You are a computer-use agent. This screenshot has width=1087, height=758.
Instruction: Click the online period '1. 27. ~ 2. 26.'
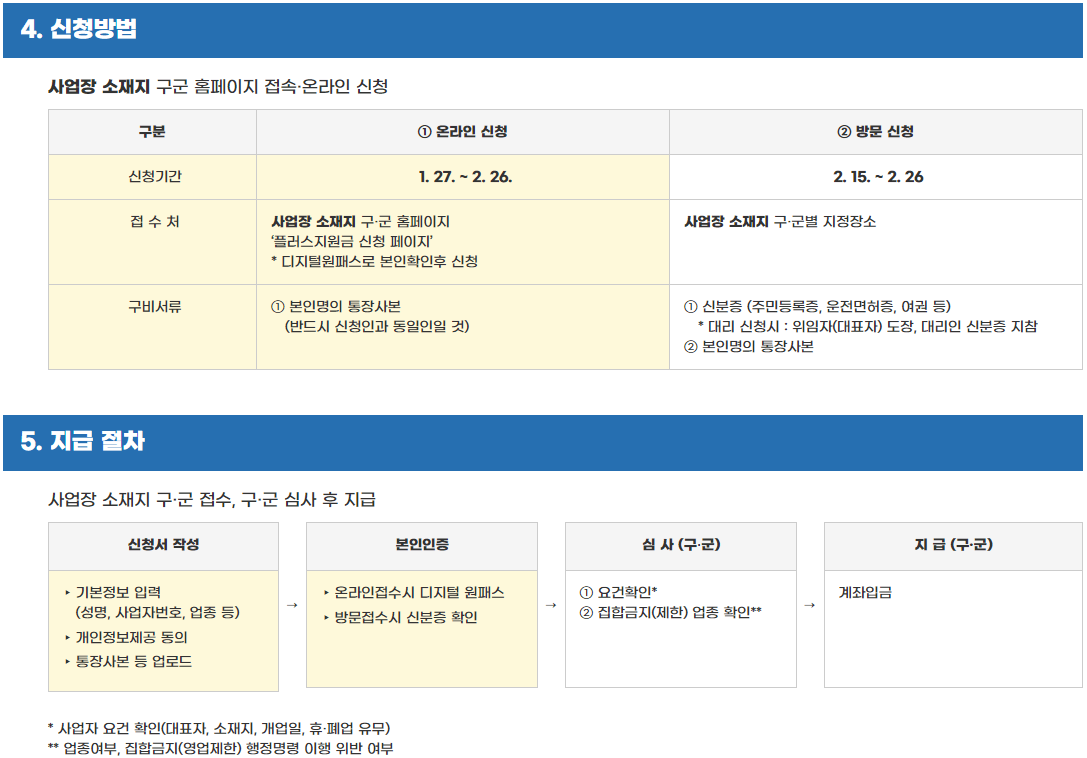pos(465,177)
